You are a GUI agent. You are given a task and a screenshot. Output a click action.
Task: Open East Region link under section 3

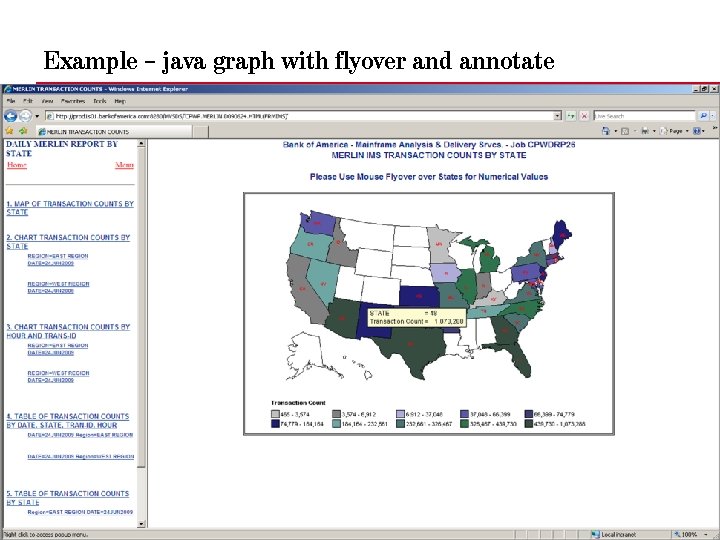click(x=57, y=349)
